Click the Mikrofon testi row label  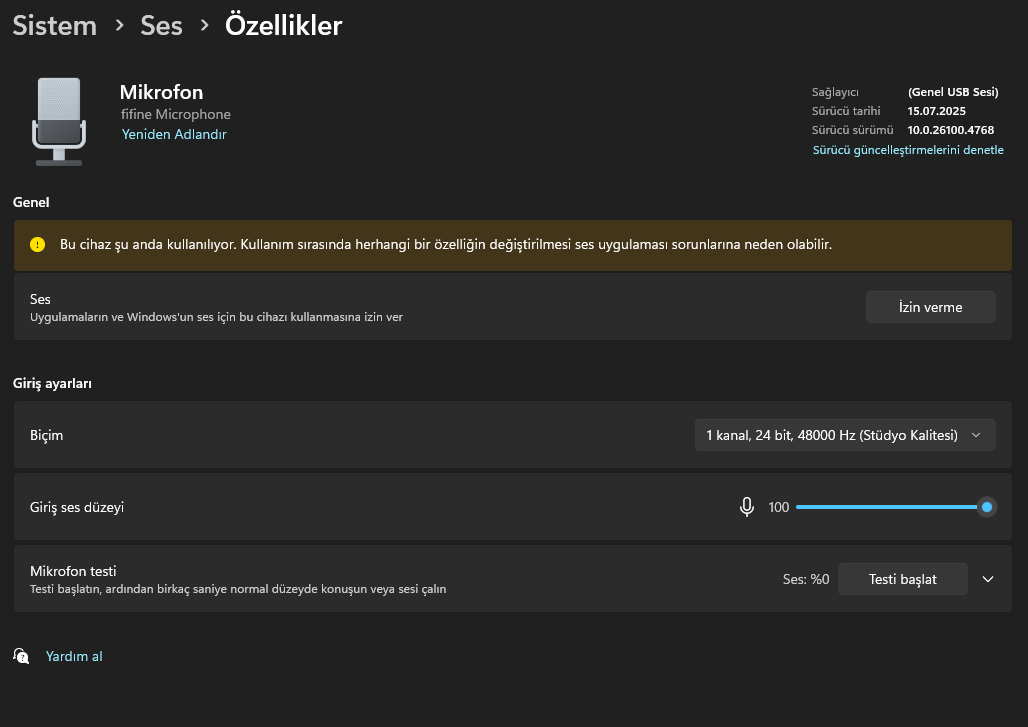coord(73,571)
